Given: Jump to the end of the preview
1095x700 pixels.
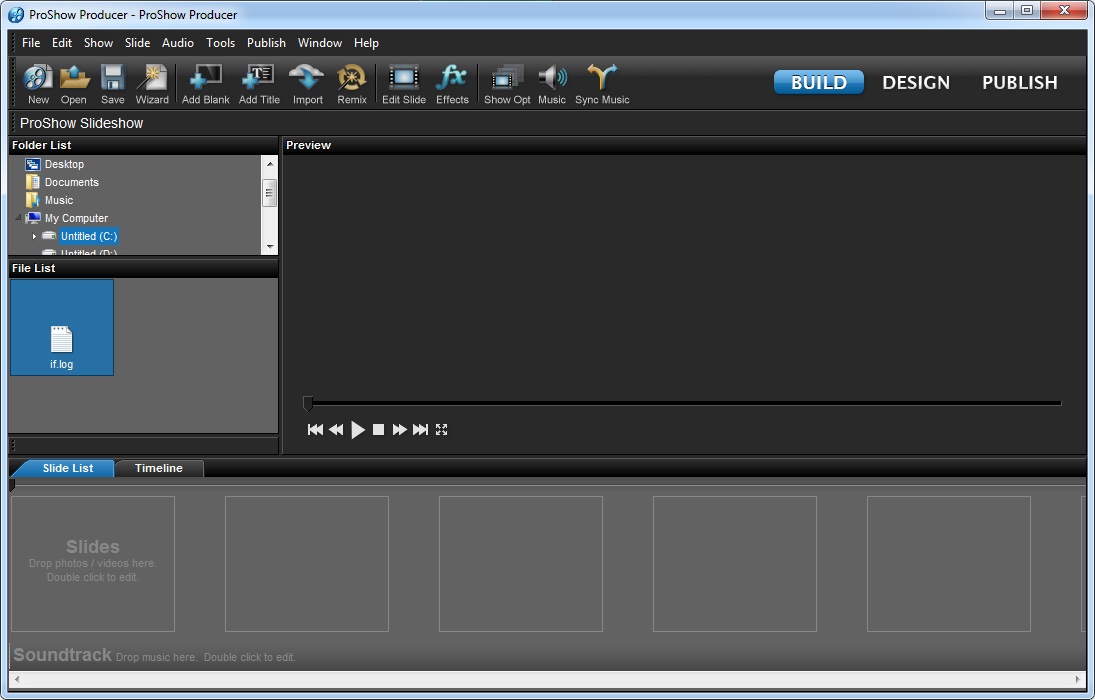Looking at the screenshot, I should 420,430.
